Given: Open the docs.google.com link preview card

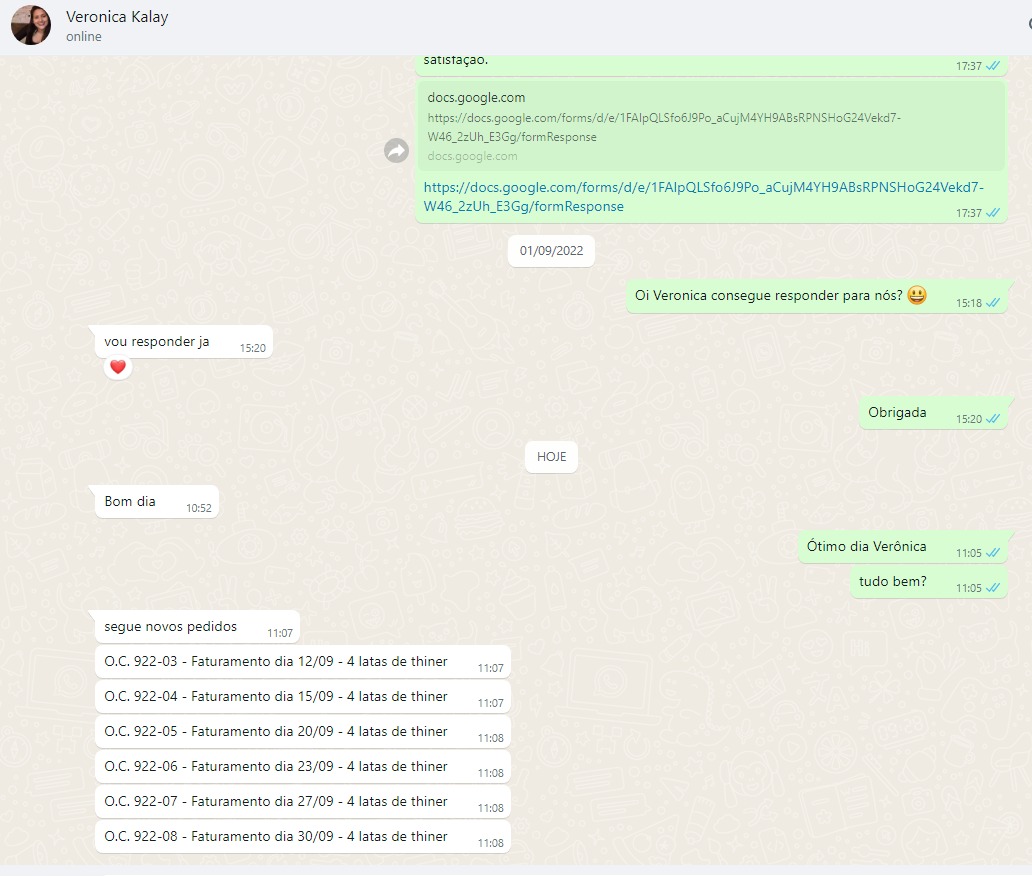Looking at the screenshot, I should tap(710, 126).
